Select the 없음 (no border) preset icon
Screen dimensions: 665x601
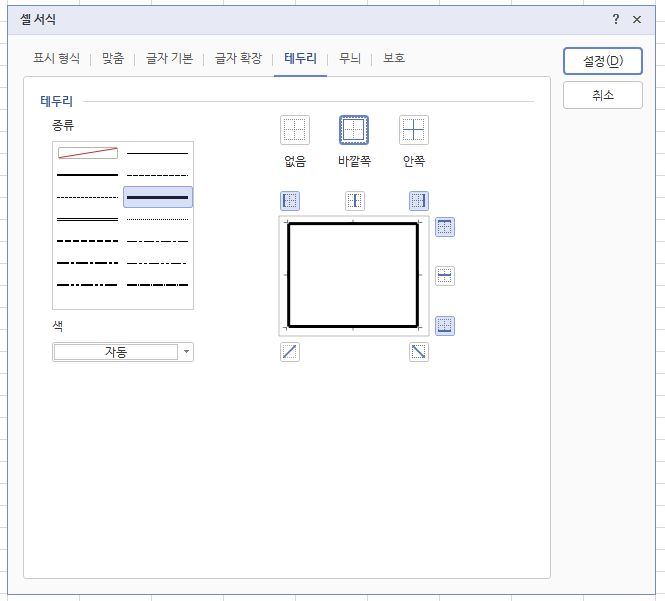(x=295, y=130)
